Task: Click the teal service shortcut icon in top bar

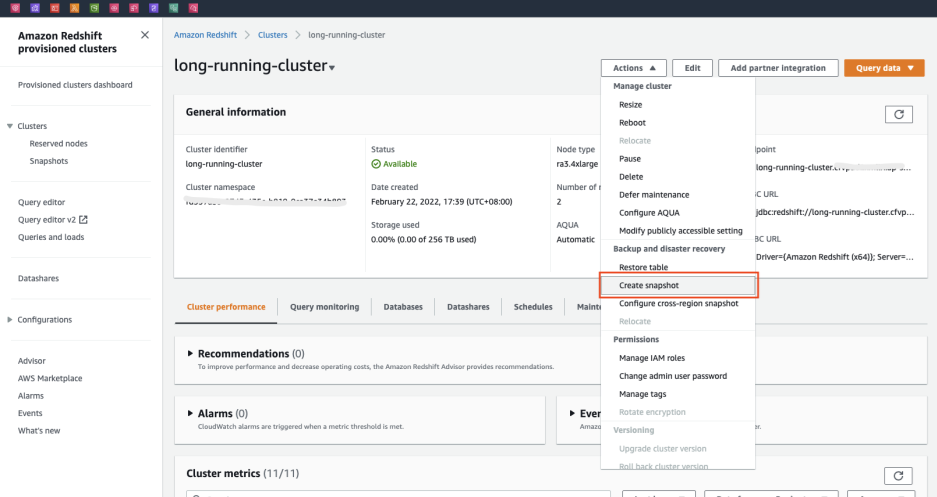Action: click(173, 8)
